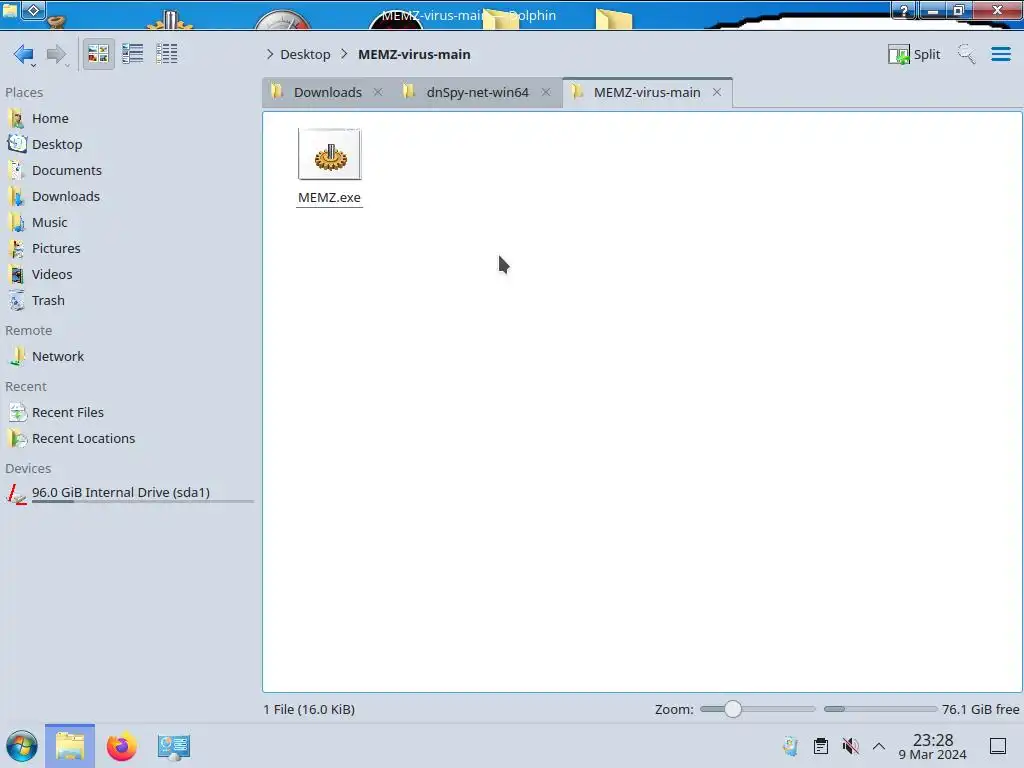Open the hamburger menu
1024x768 pixels.
click(x=1000, y=54)
